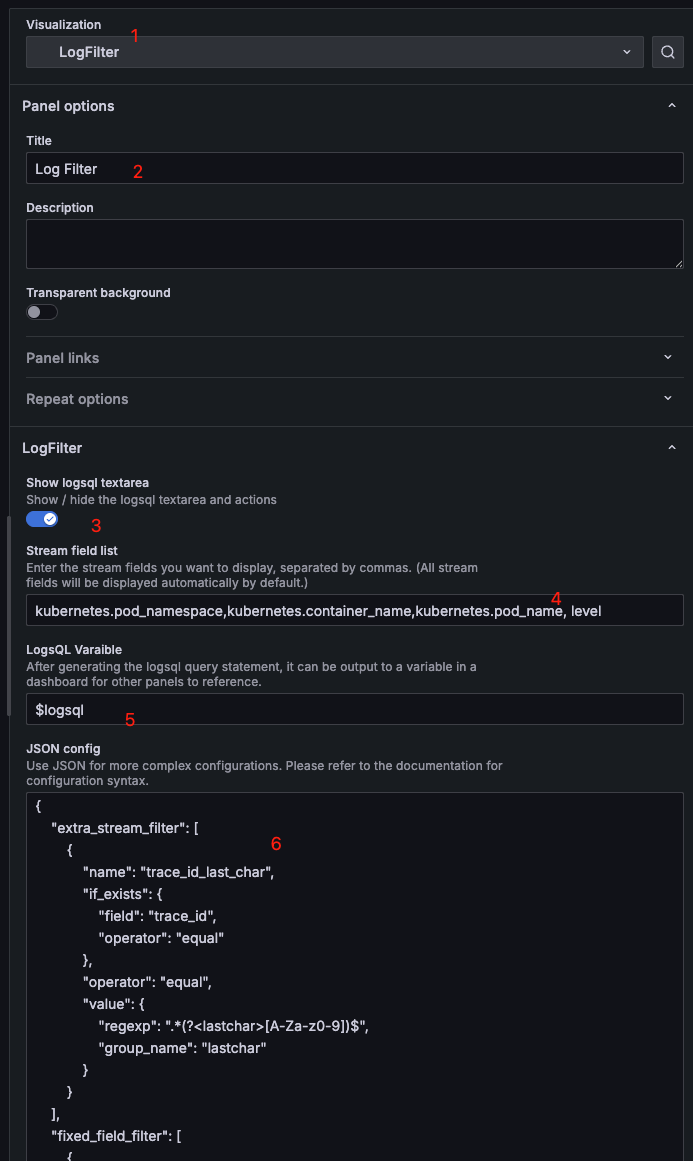Viewport: 693px width, 1161px height.
Task: Click the chevron arrow inside the Visualization picker
Action: coord(627,52)
